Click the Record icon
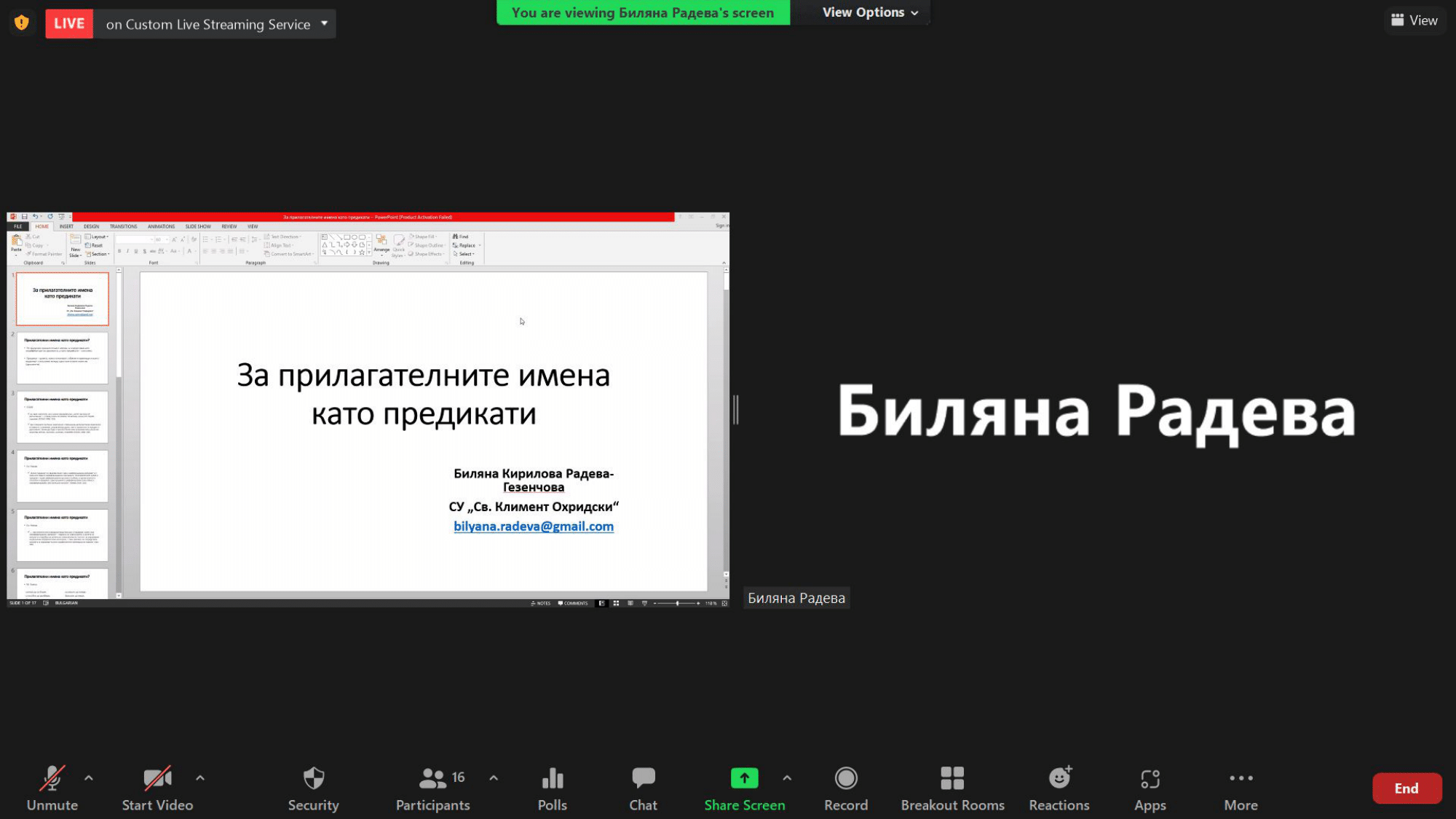The height and width of the screenshot is (819, 1456). [x=845, y=779]
